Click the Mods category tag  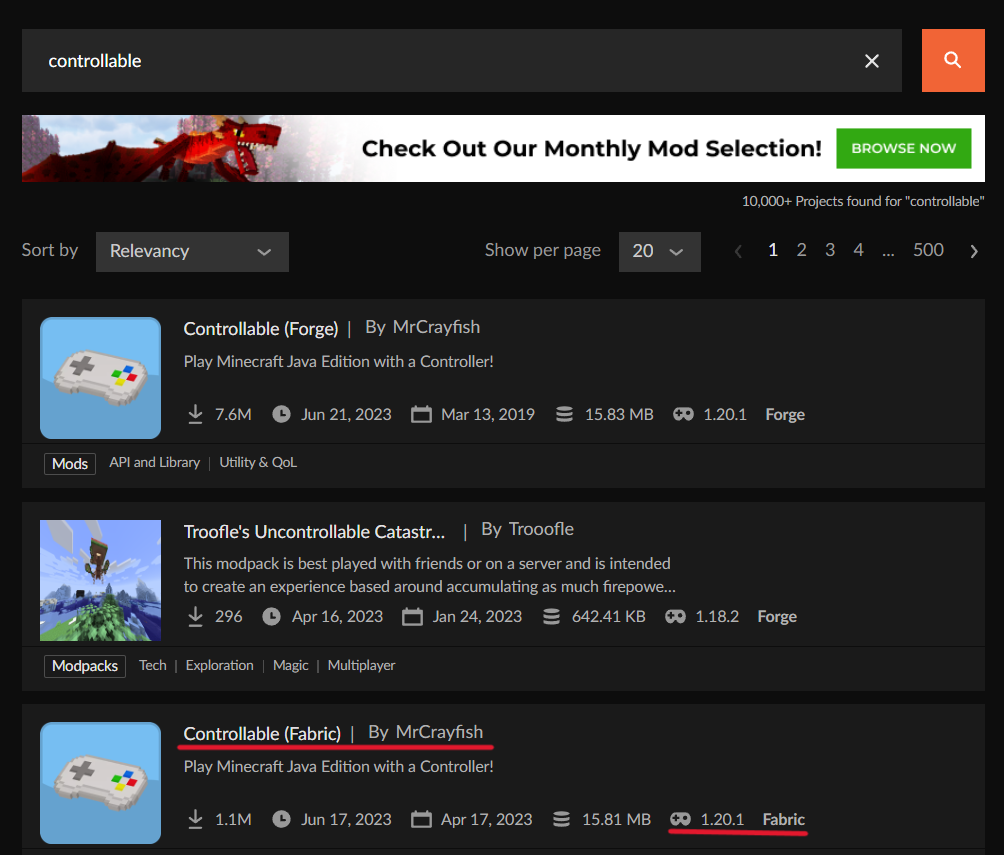[70, 464]
